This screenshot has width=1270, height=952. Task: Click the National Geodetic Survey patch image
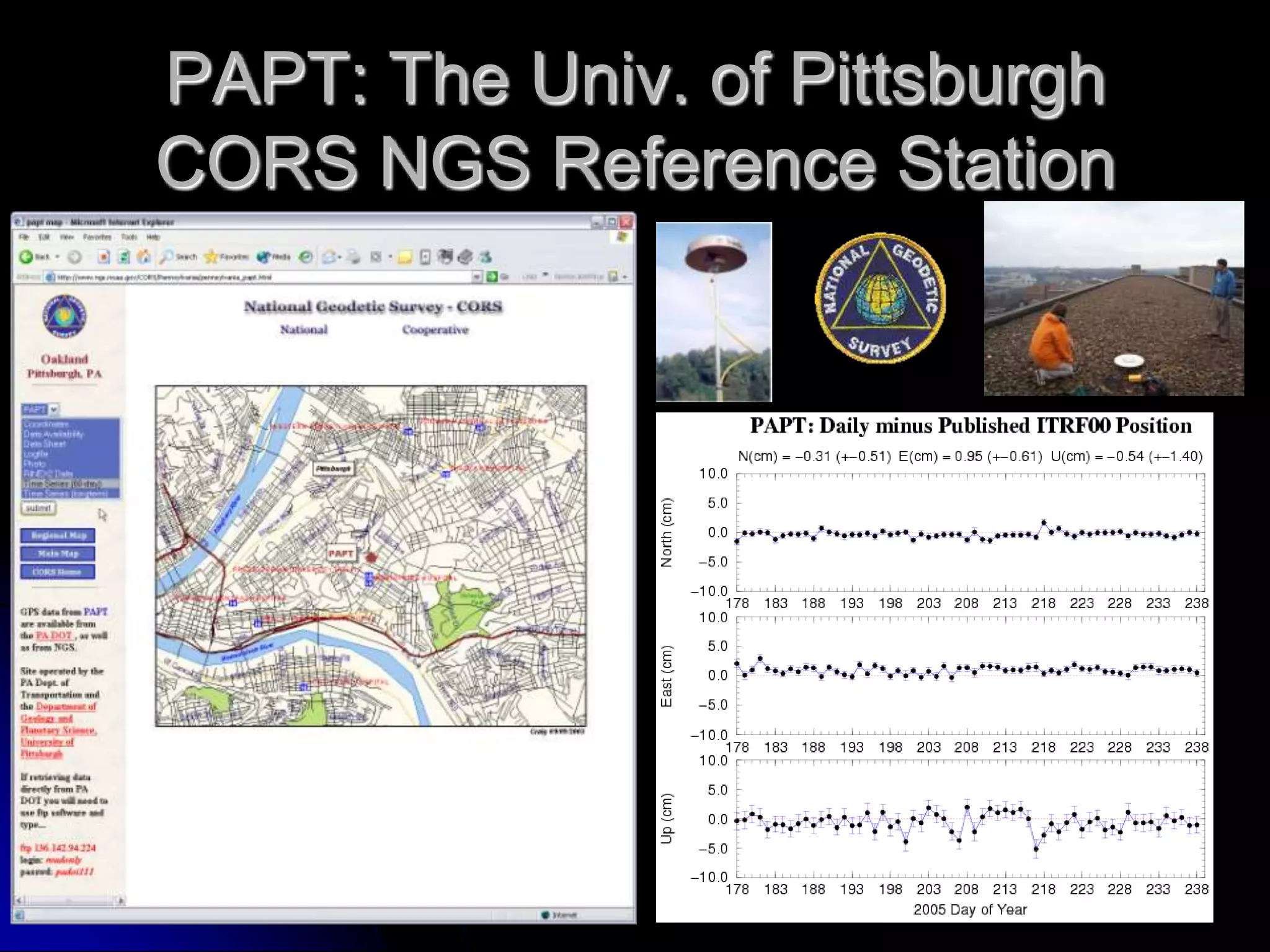click(881, 297)
